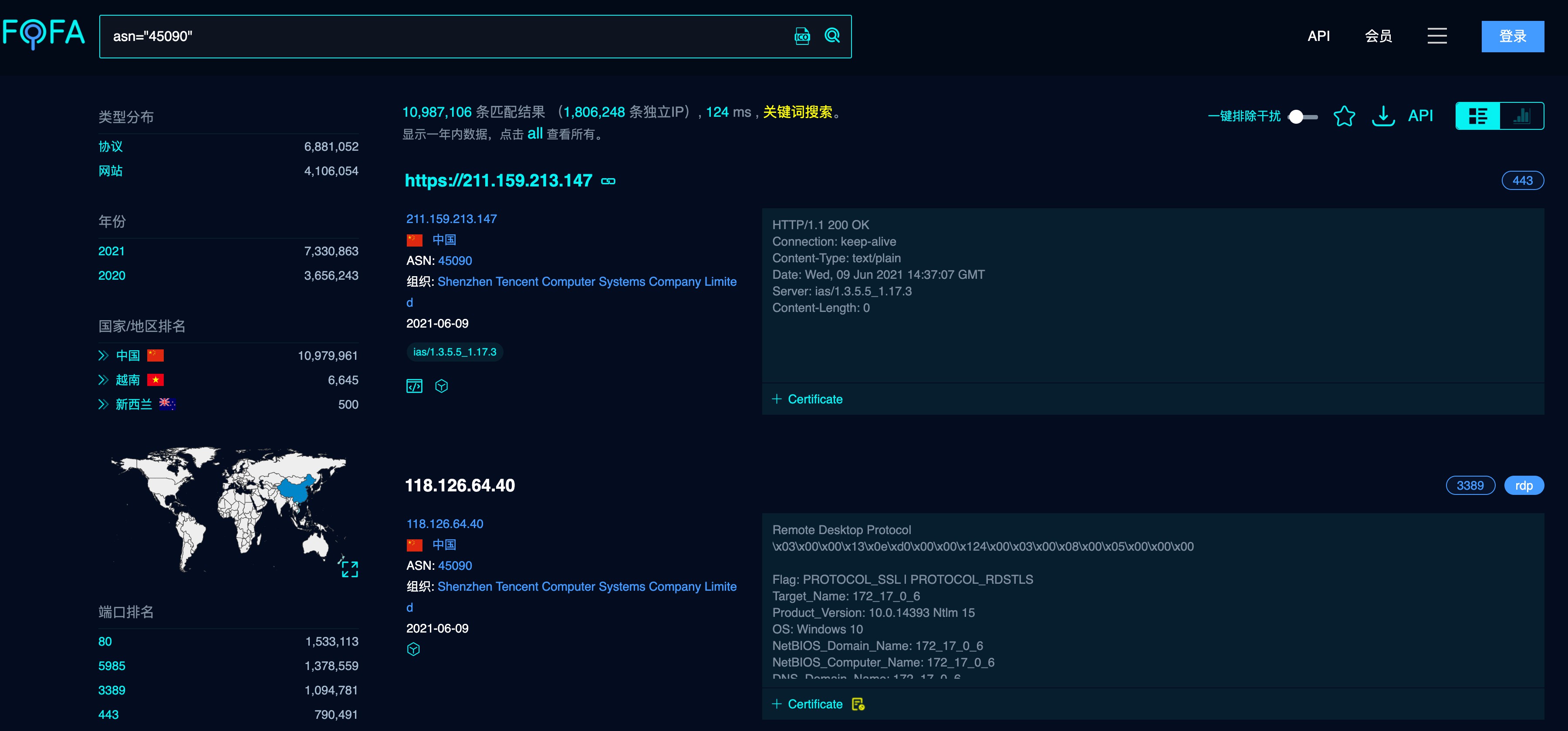Download results with the download icon
This screenshot has height=731, width=1568.
1383,115
